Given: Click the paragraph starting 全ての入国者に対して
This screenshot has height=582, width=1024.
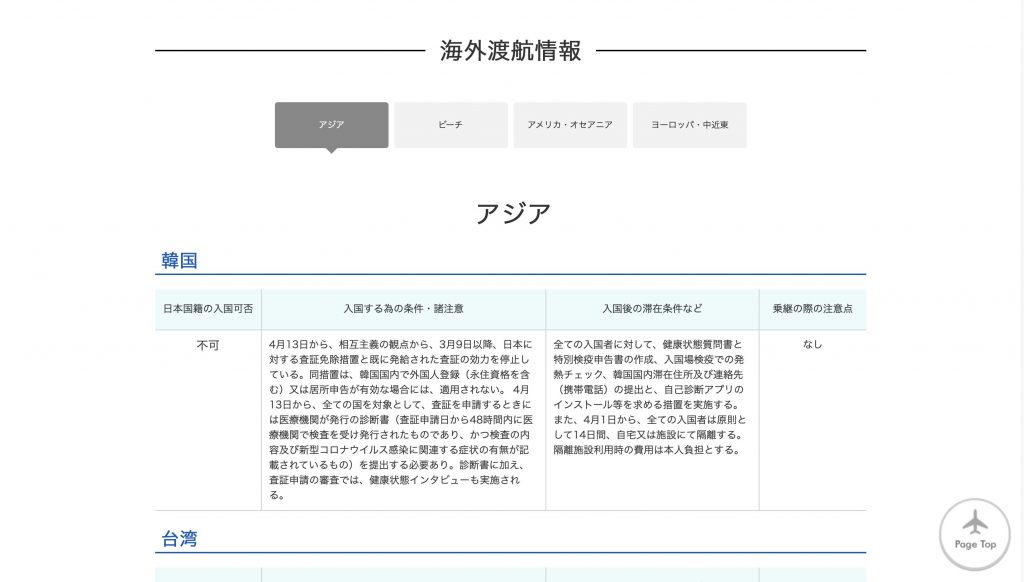Looking at the screenshot, I should [x=650, y=397].
